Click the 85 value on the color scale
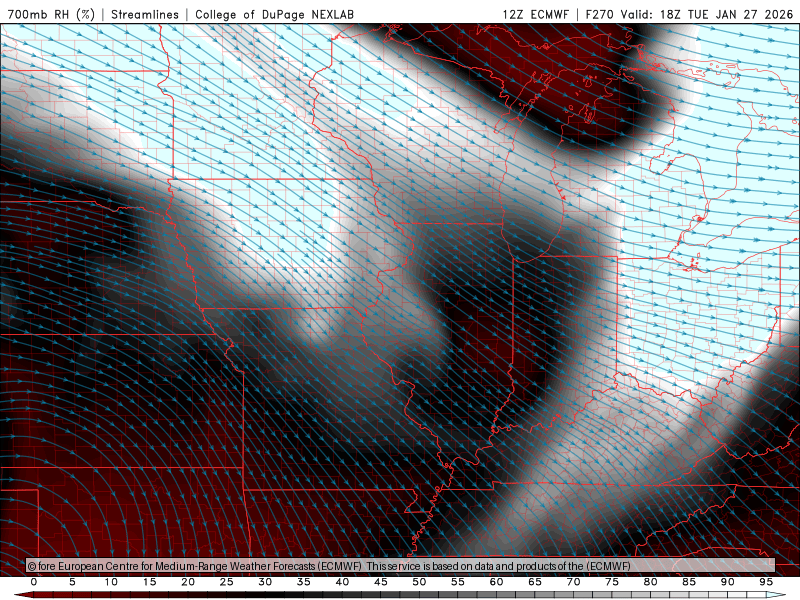The image size is (800, 600). point(689,582)
